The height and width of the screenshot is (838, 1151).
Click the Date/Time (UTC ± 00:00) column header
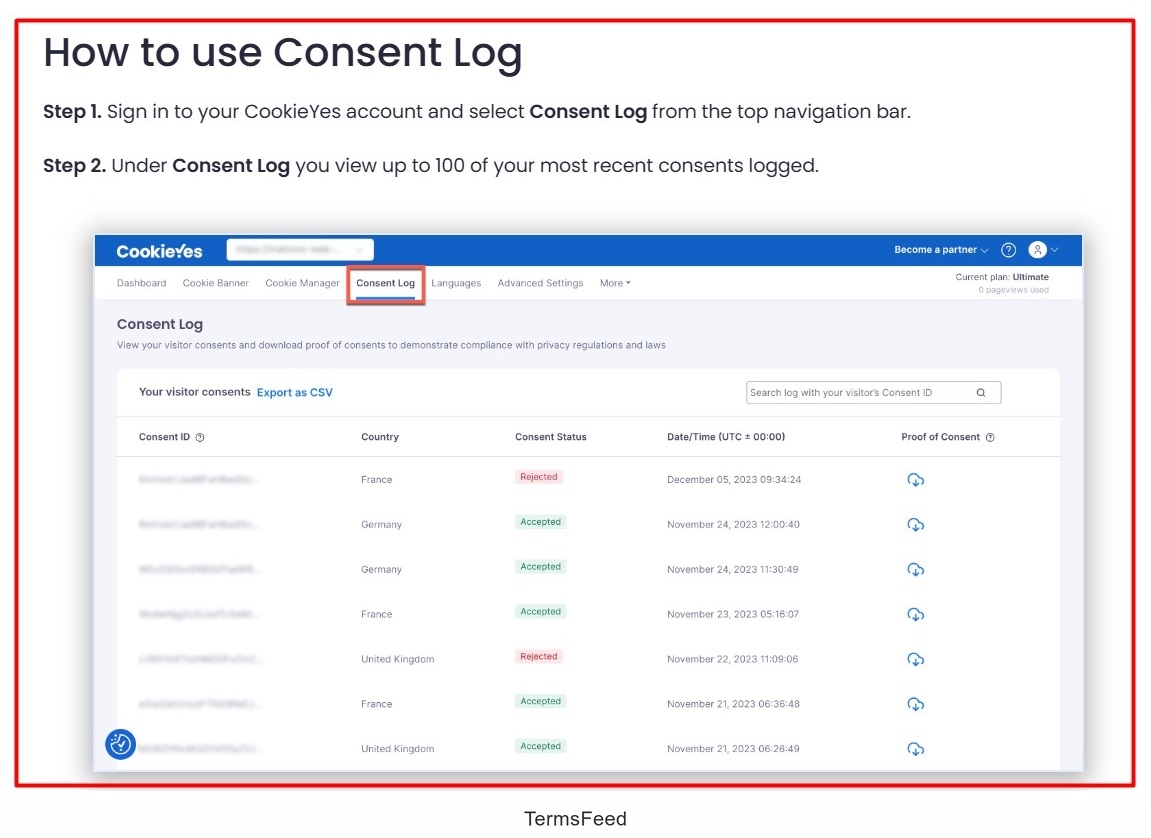click(726, 437)
